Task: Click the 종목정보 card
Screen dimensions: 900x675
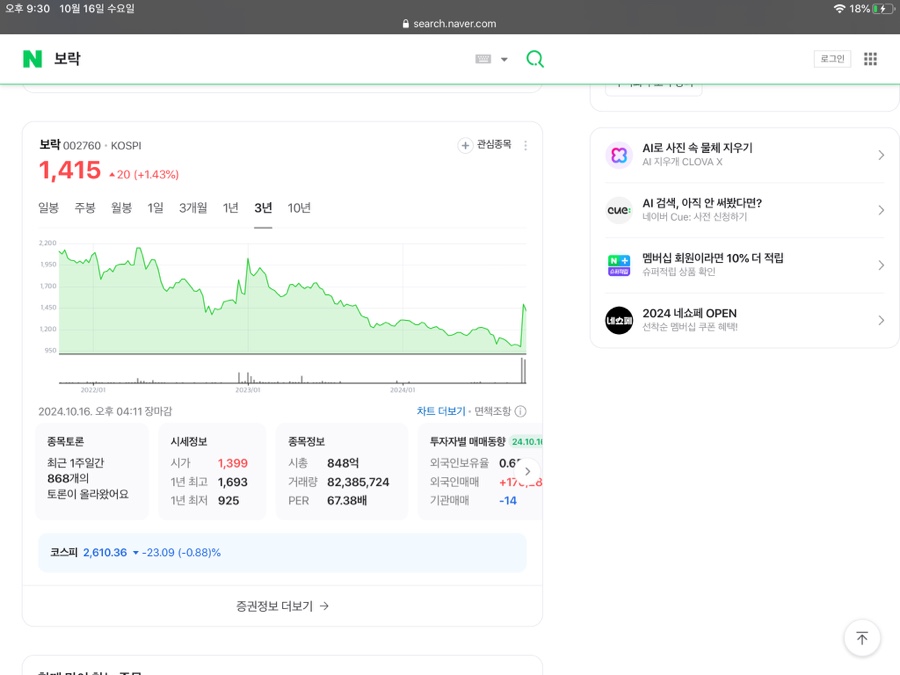Action: [x=342, y=471]
